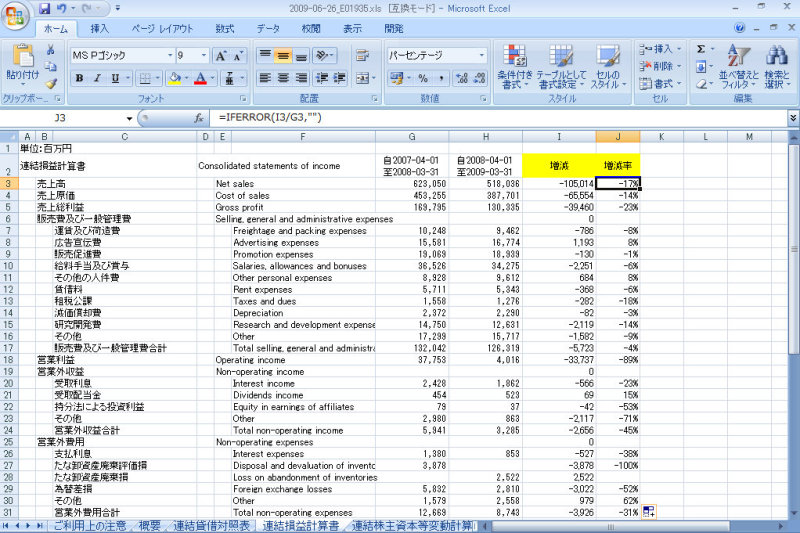Open the fill color dropdown arrow
800x533 pixels.
[x=186, y=78]
